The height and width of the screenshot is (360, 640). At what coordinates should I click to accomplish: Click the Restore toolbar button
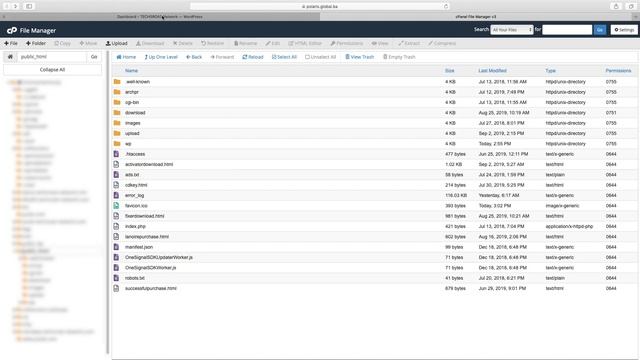(x=212, y=43)
